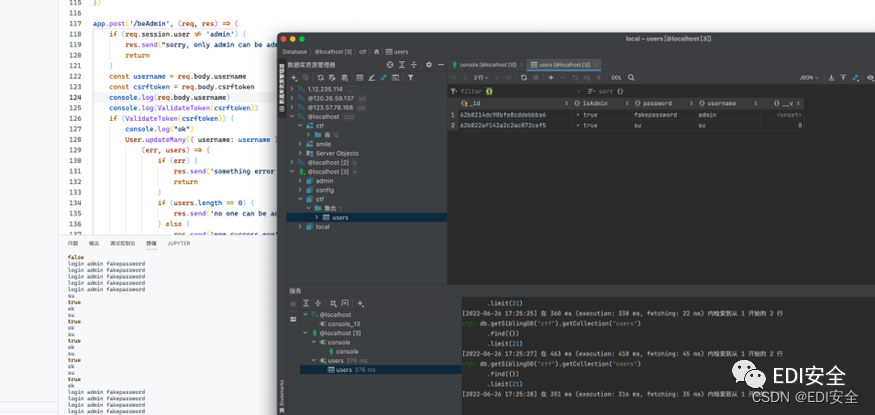
Task: Click the edit pencil icon in explorer
Action: click(x=371, y=78)
